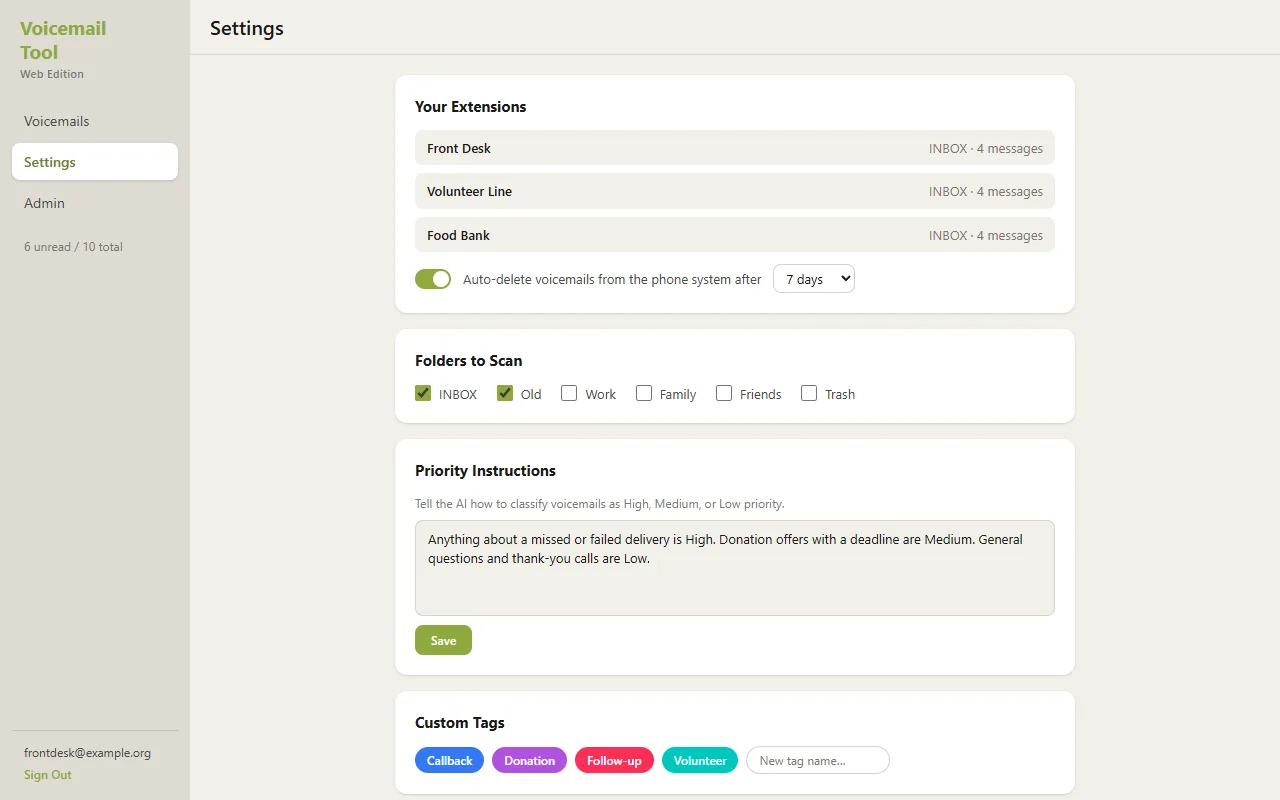Viewport: 1280px width, 800px height.
Task: Click the Folders to Scan heading
Action: (x=468, y=361)
